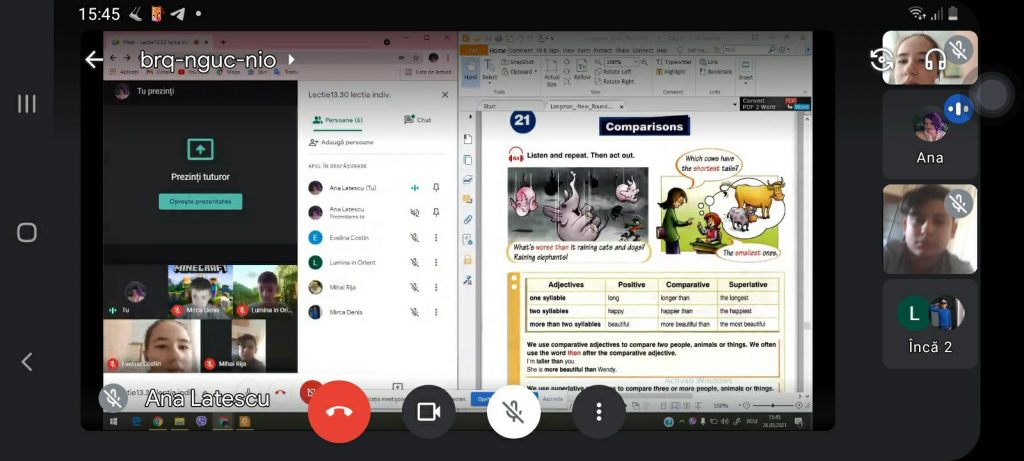Toggle the camera on or off
The width and height of the screenshot is (1024, 461).
429,412
